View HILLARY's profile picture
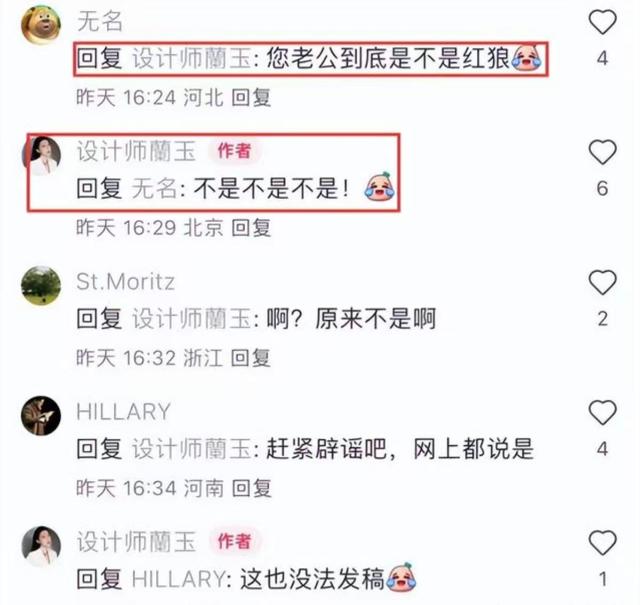This screenshot has width=640, height=605. coord(41,416)
